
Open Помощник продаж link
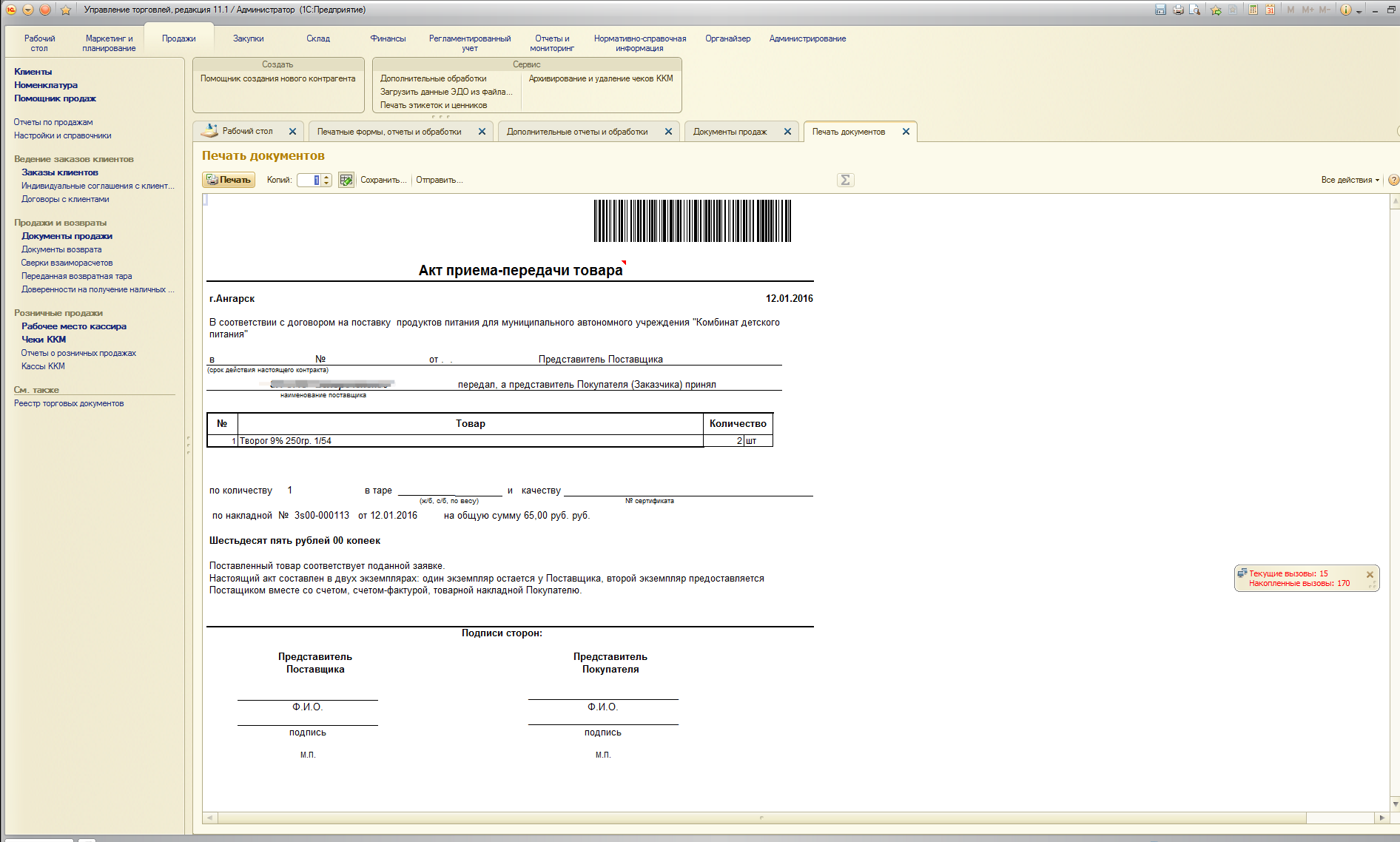coord(55,98)
